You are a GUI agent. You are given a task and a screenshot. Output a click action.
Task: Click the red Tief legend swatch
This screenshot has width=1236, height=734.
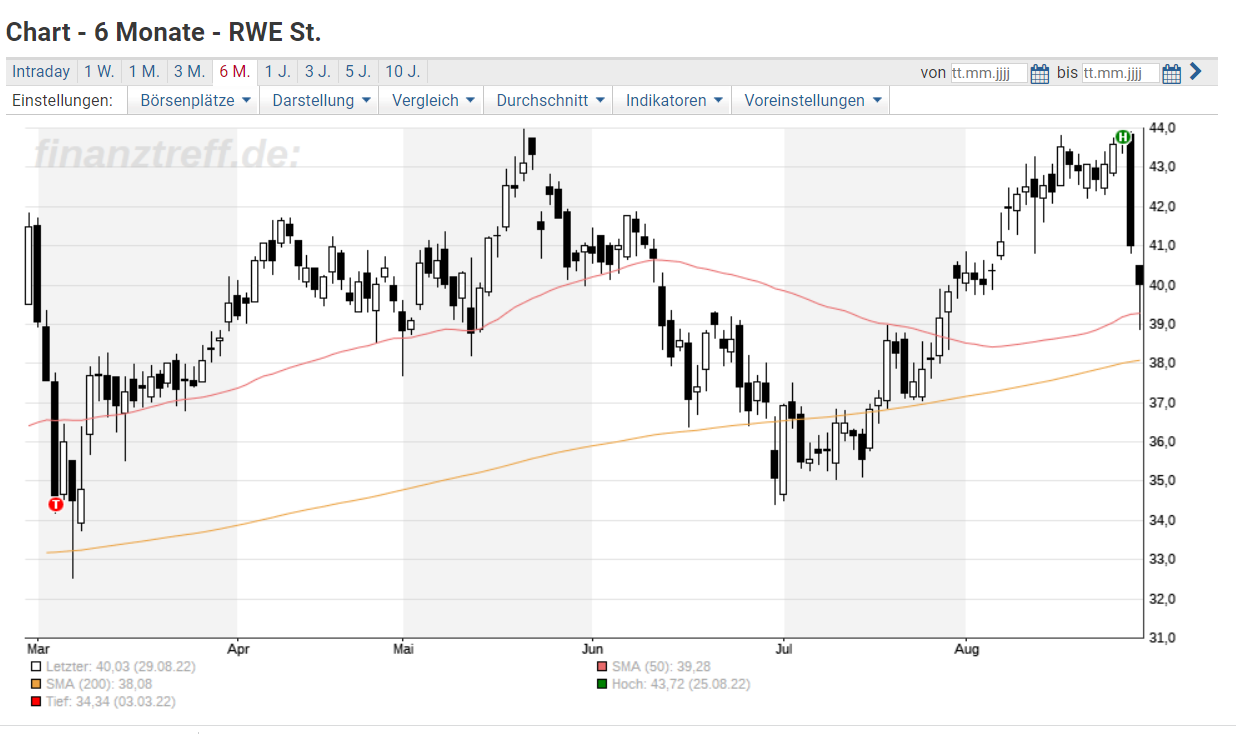tap(36, 702)
